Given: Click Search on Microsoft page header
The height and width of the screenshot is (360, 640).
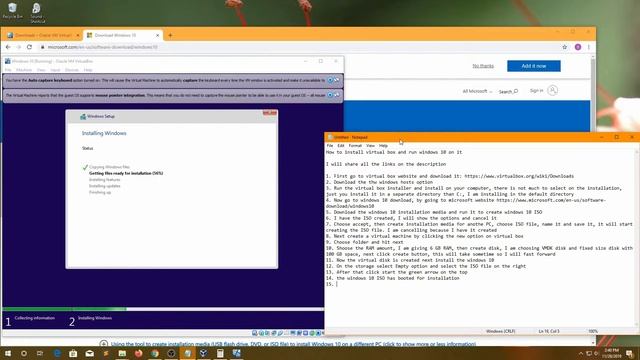Looking at the screenshot, I should point(508,91).
